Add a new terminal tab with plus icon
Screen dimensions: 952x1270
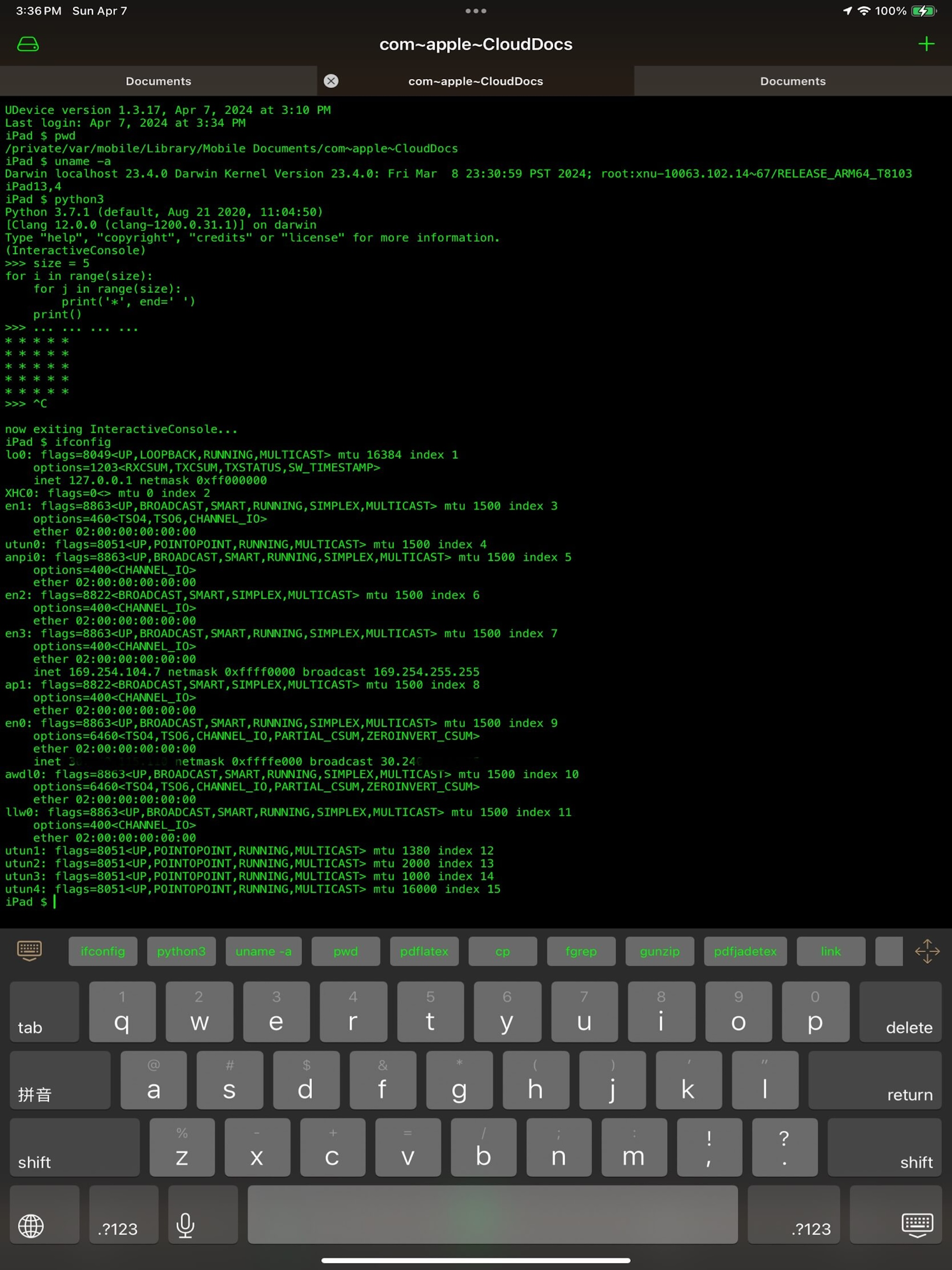pos(926,44)
